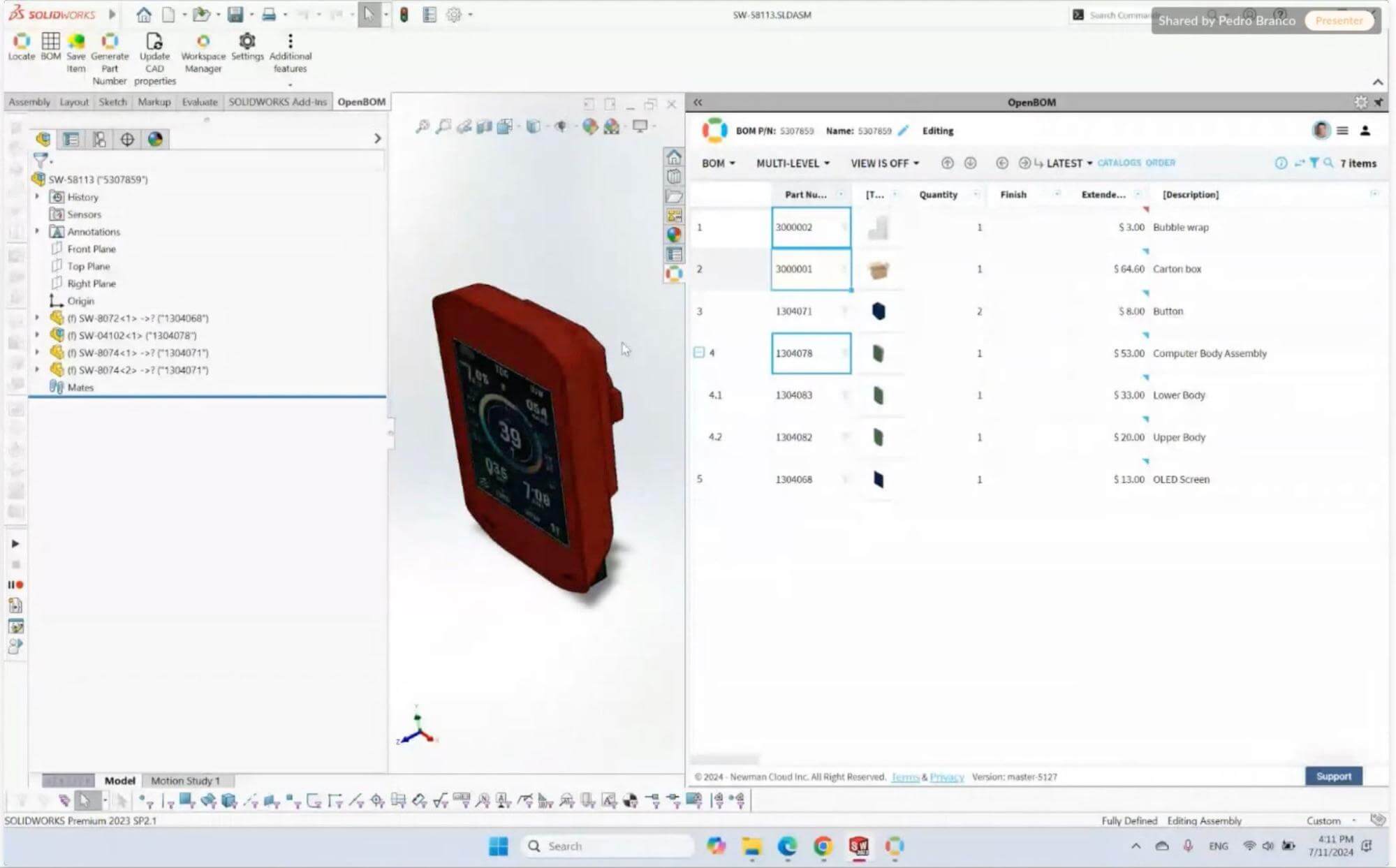Click the CATALOGS link

click(x=1119, y=163)
